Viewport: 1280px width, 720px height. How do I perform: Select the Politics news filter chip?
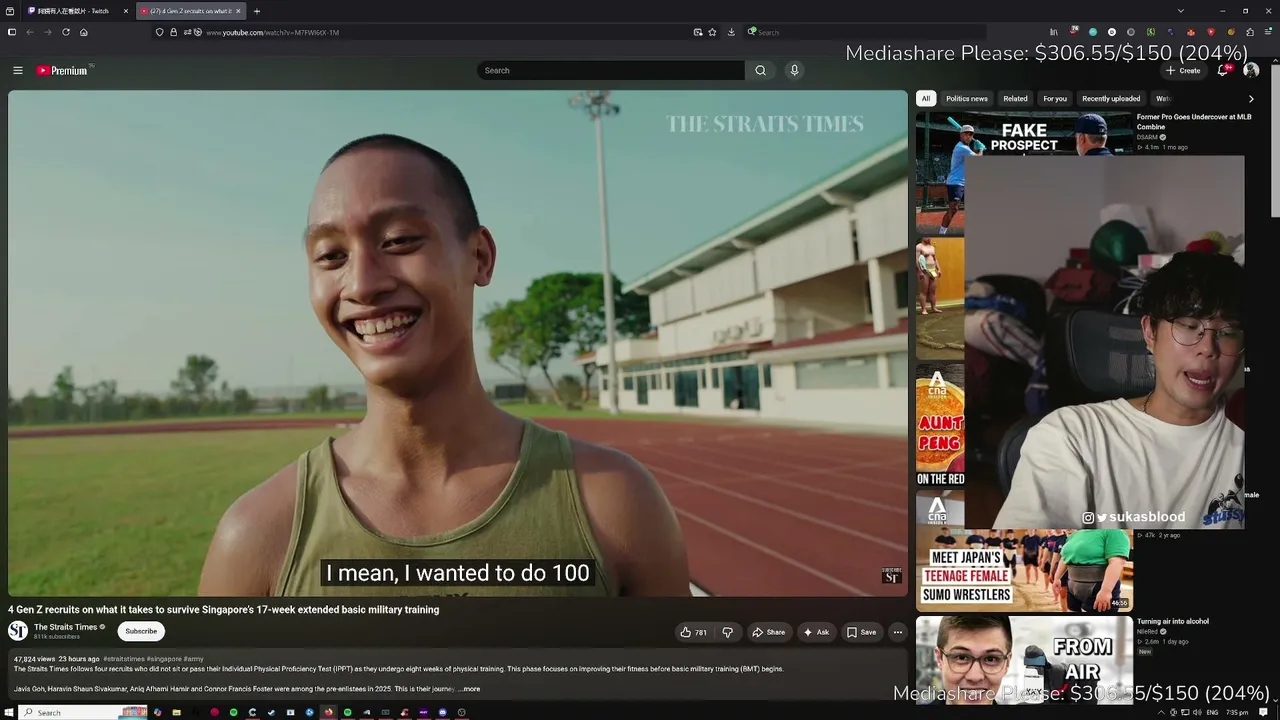967,98
